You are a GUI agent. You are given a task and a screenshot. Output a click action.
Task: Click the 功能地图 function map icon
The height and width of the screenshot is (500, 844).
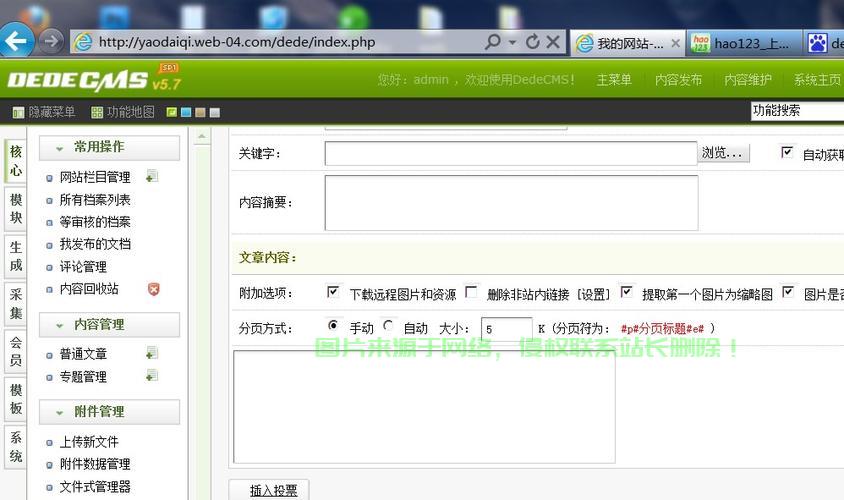tap(97, 112)
